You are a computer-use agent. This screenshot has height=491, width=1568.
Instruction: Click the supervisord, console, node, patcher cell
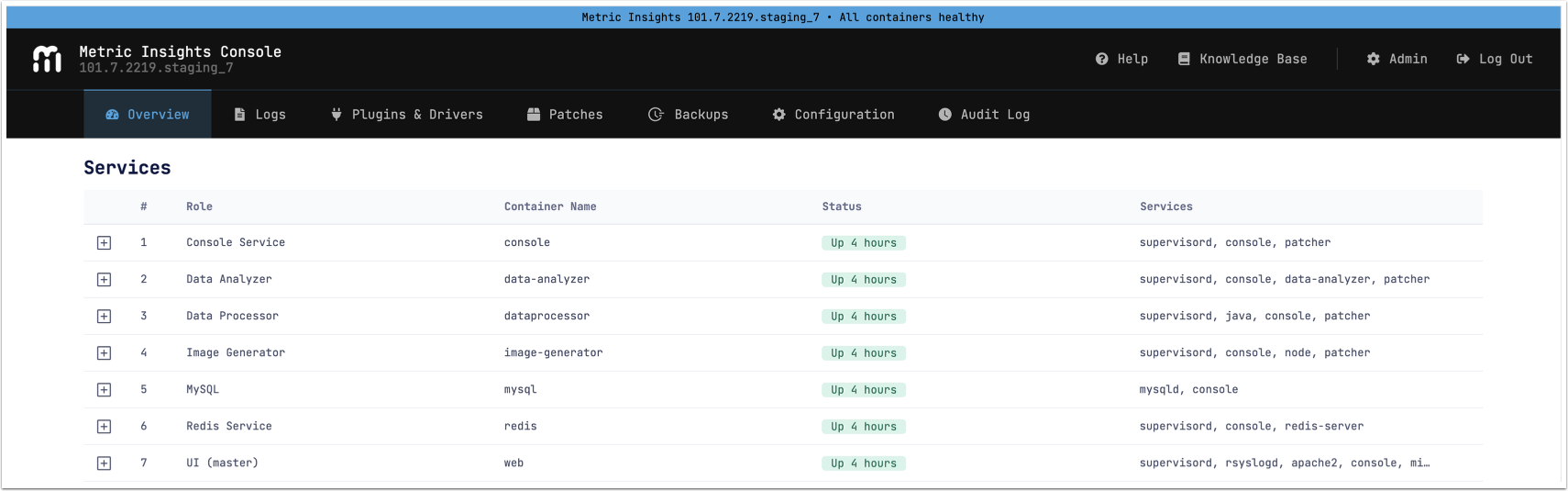click(1254, 352)
